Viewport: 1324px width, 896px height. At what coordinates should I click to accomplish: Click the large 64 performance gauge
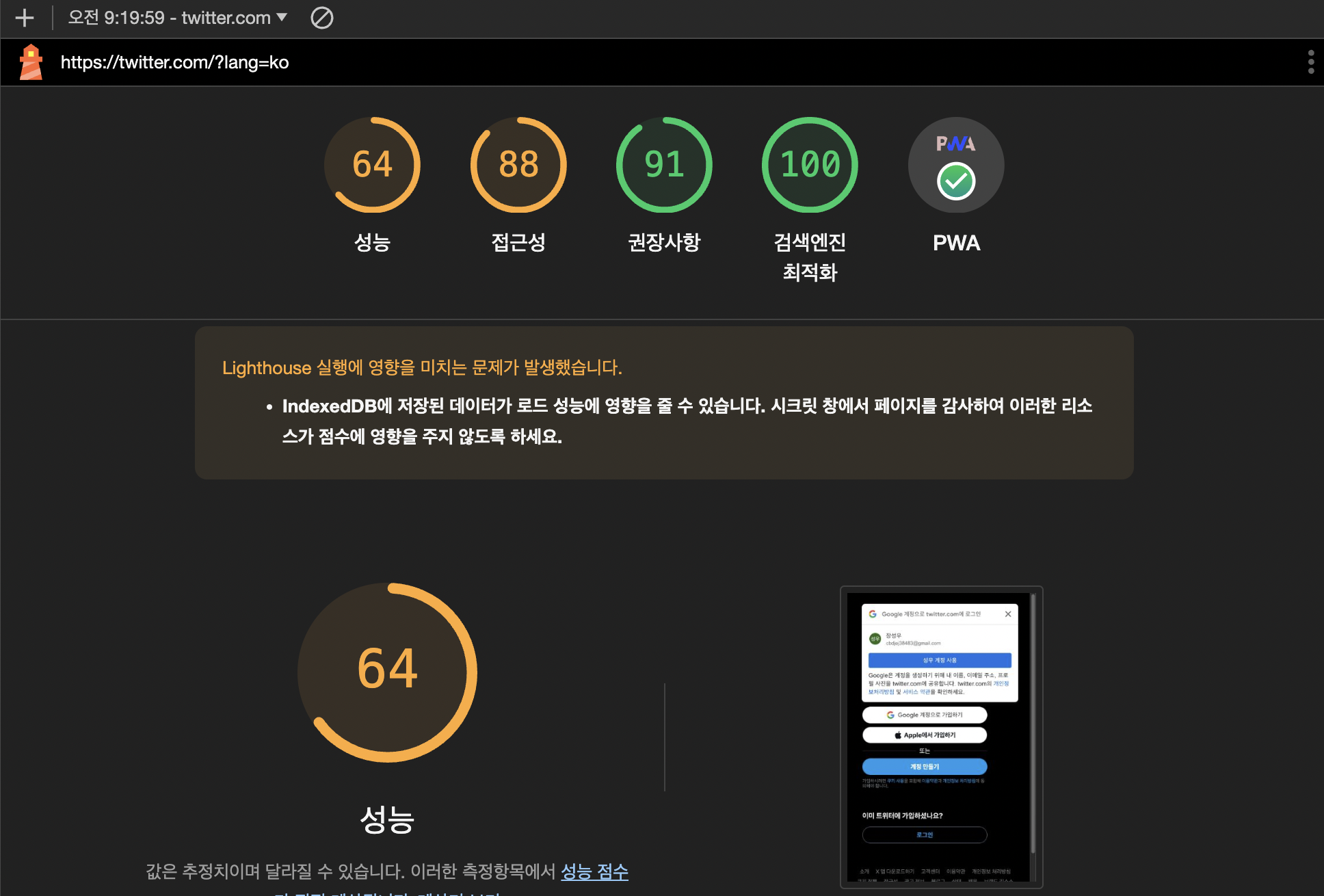388,672
